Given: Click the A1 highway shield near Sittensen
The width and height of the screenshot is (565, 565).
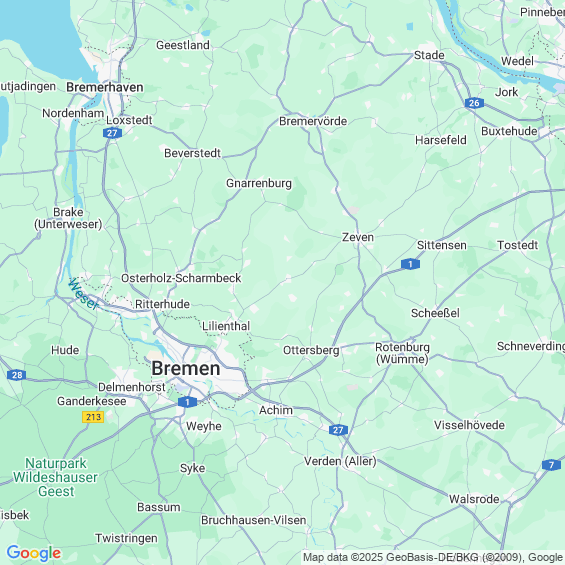Looking at the screenshot, I should 410,264.
